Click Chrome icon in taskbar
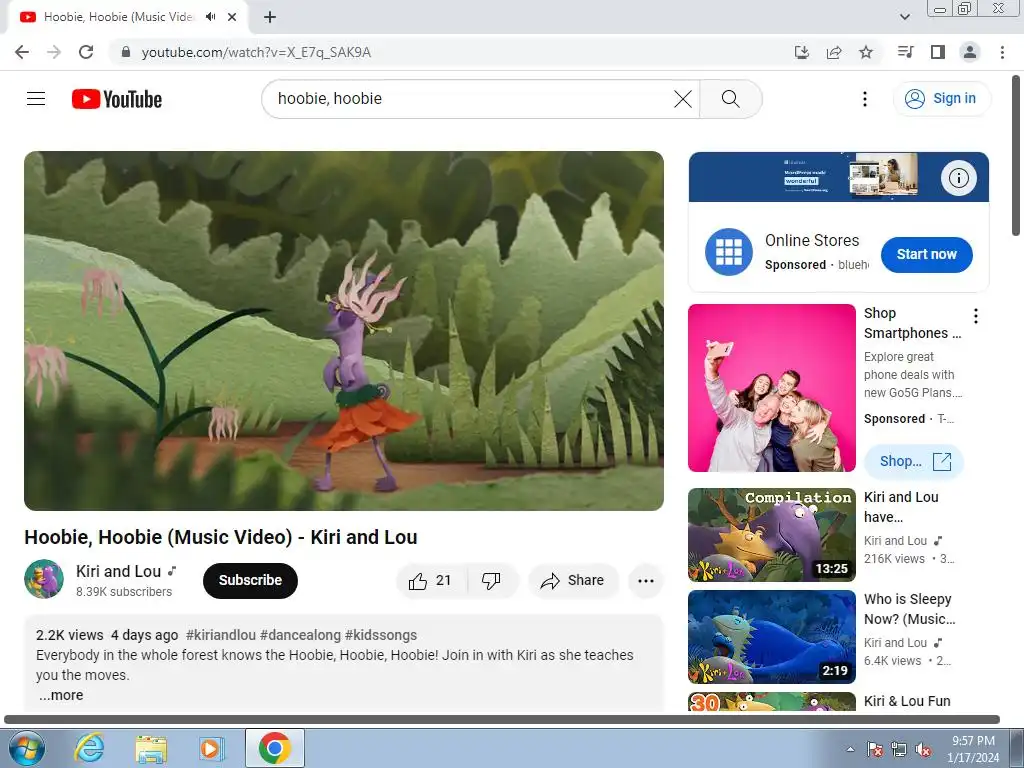 click(x=274, y=748)
